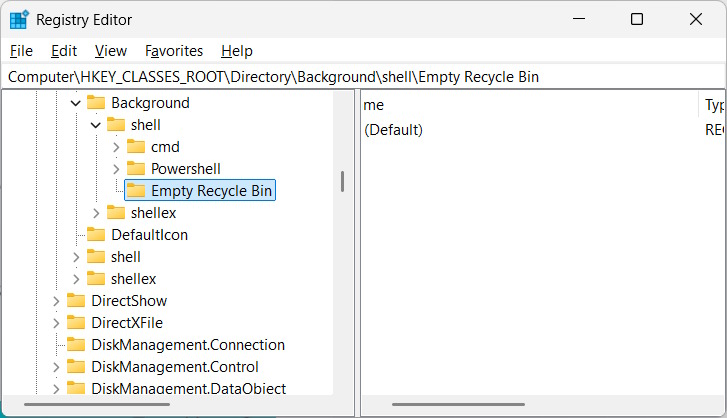The height and width of the screenshot is (418, 727).
Task: Collapse the shell key under Background
Action: click(x=96, y=125)
